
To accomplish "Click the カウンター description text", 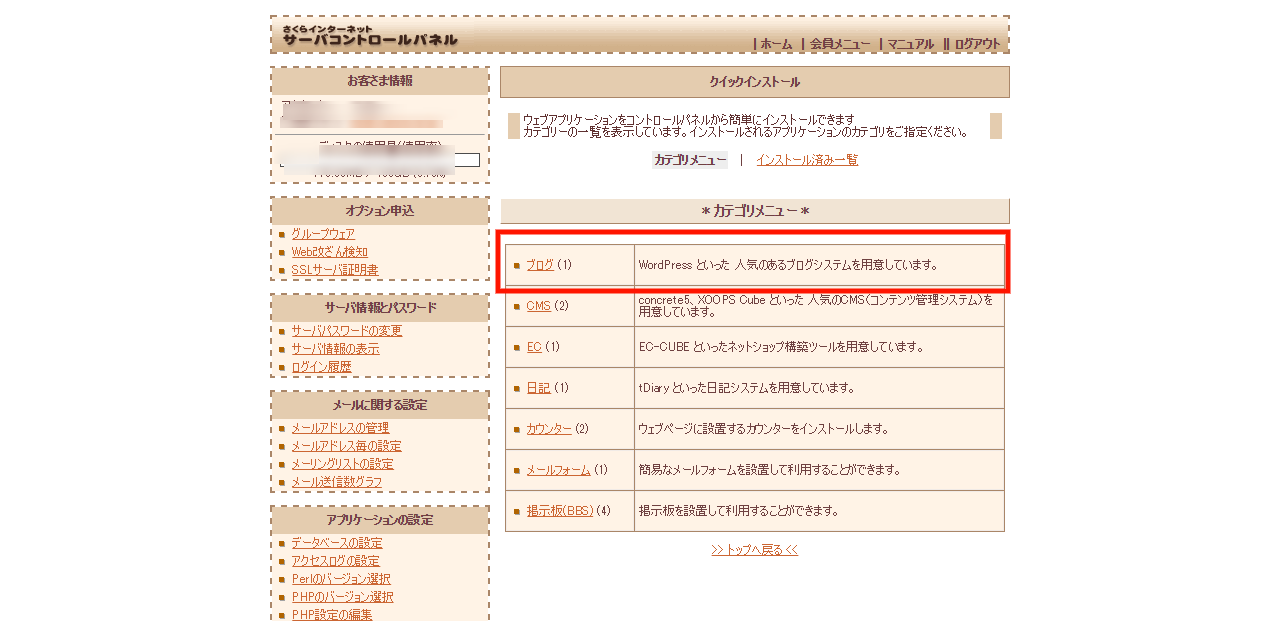I will [764, 429].
